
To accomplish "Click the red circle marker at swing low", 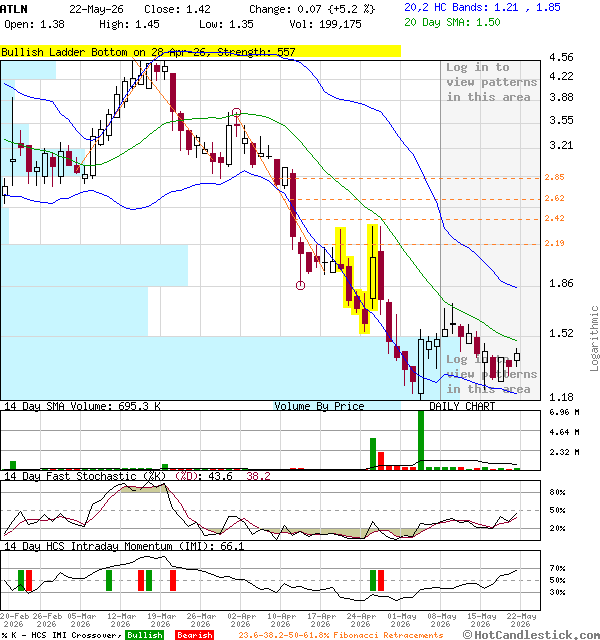I will point(300,285).
